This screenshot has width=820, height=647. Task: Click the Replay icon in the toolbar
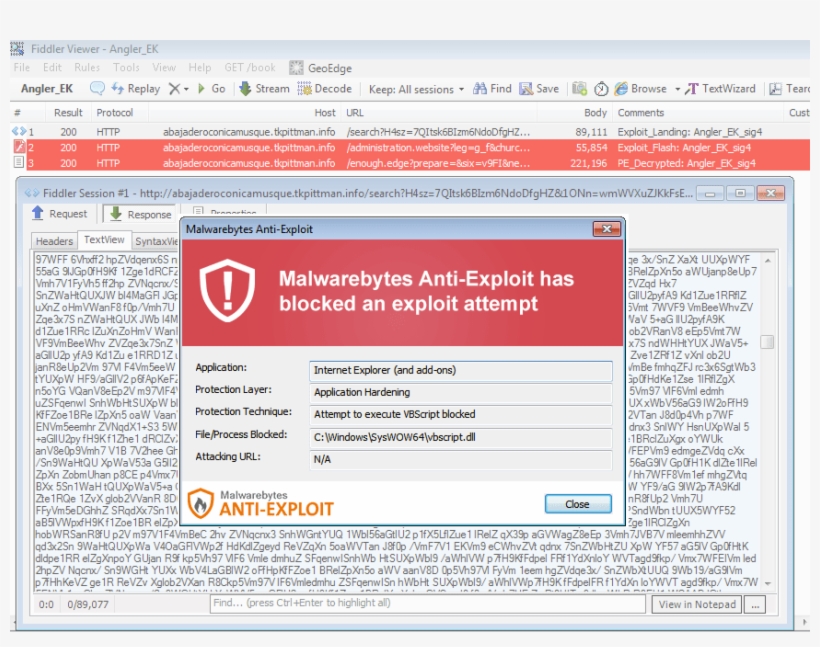coord(118,87)
